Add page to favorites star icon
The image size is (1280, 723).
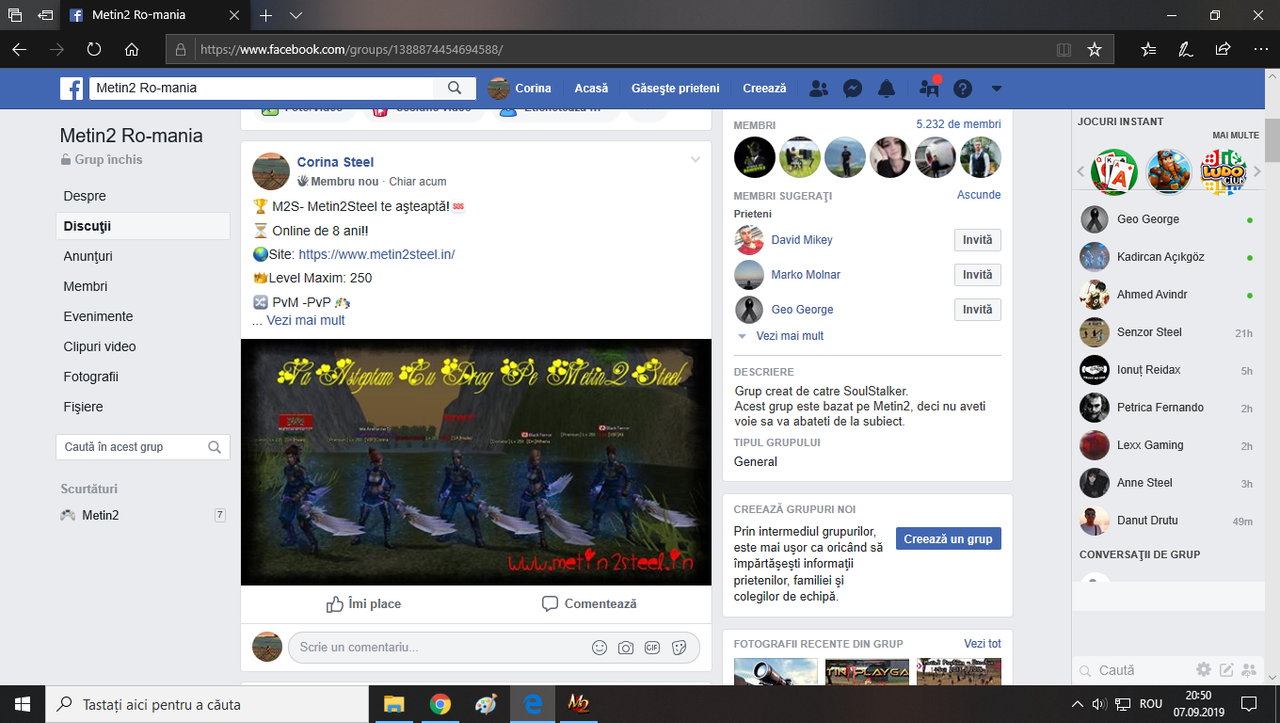(1094, 49)
